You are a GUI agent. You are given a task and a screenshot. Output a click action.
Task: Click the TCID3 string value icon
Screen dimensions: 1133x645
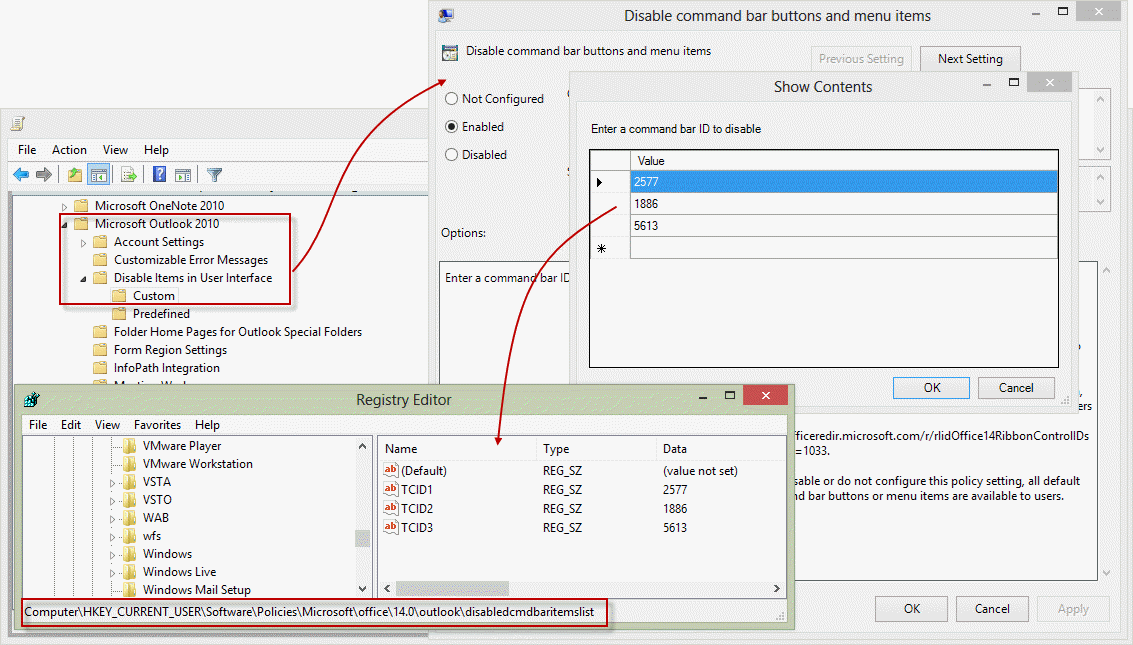click(x=391, y=527)
